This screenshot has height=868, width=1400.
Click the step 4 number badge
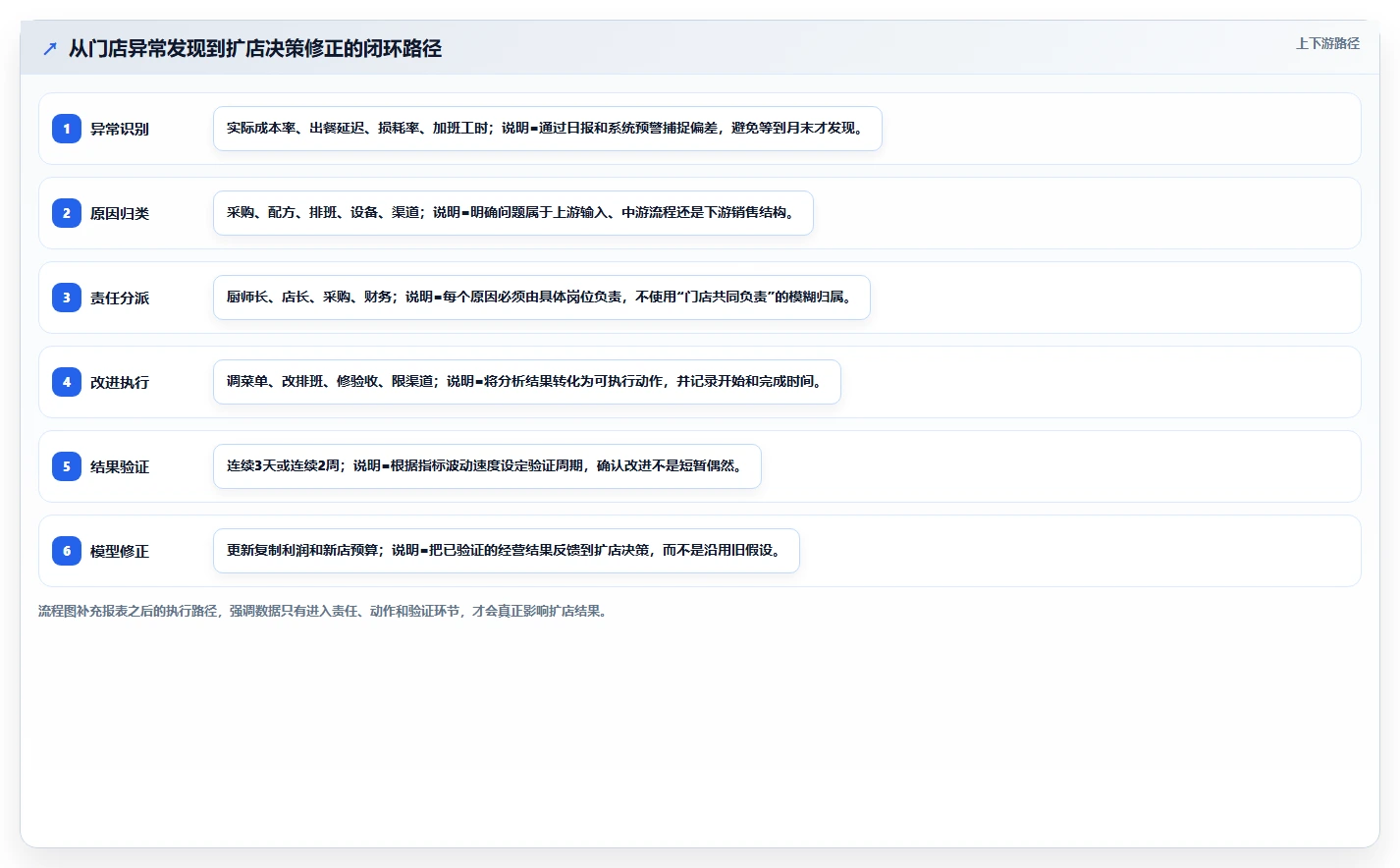67,382
